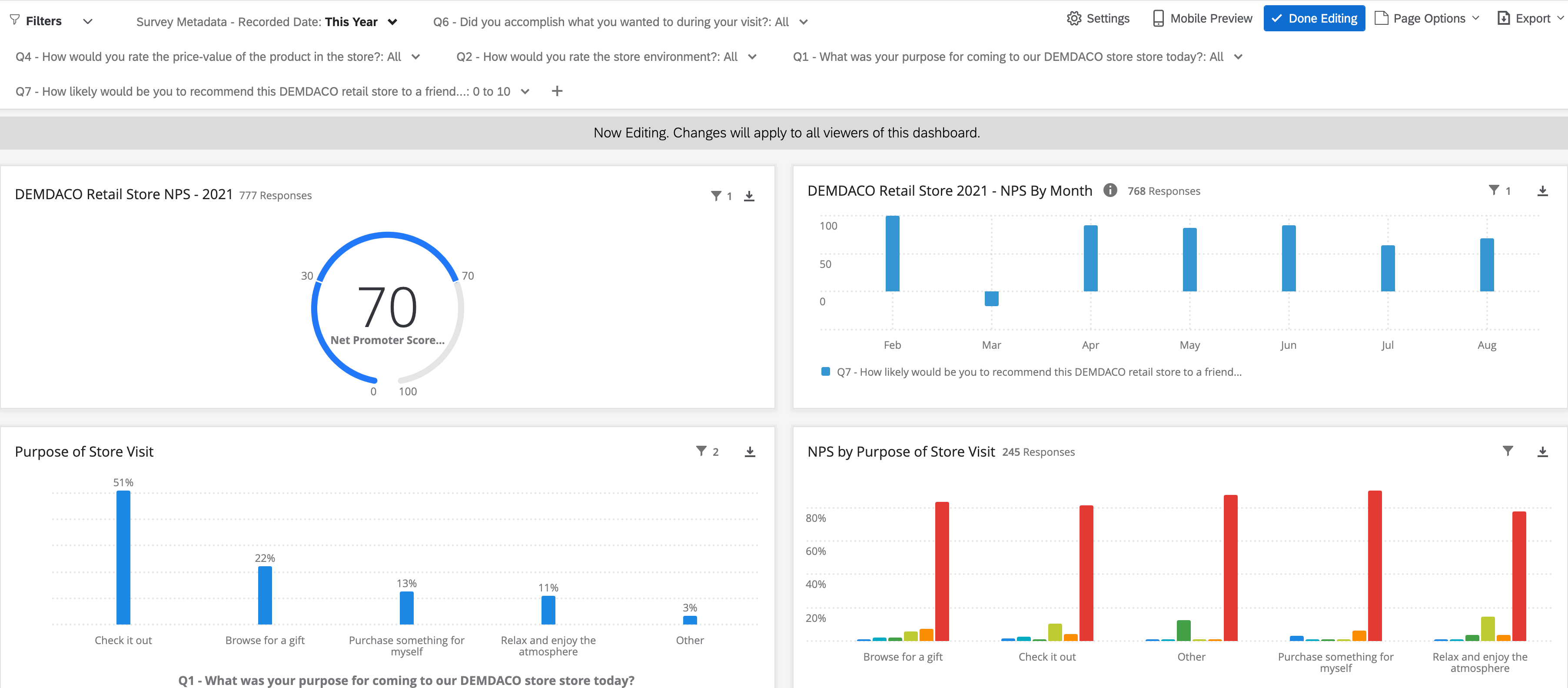The width and height of the screenshot is (1568, 688).
Task: Click the Export file icon
Action: pyautogui.click(x=1504, y=18)
